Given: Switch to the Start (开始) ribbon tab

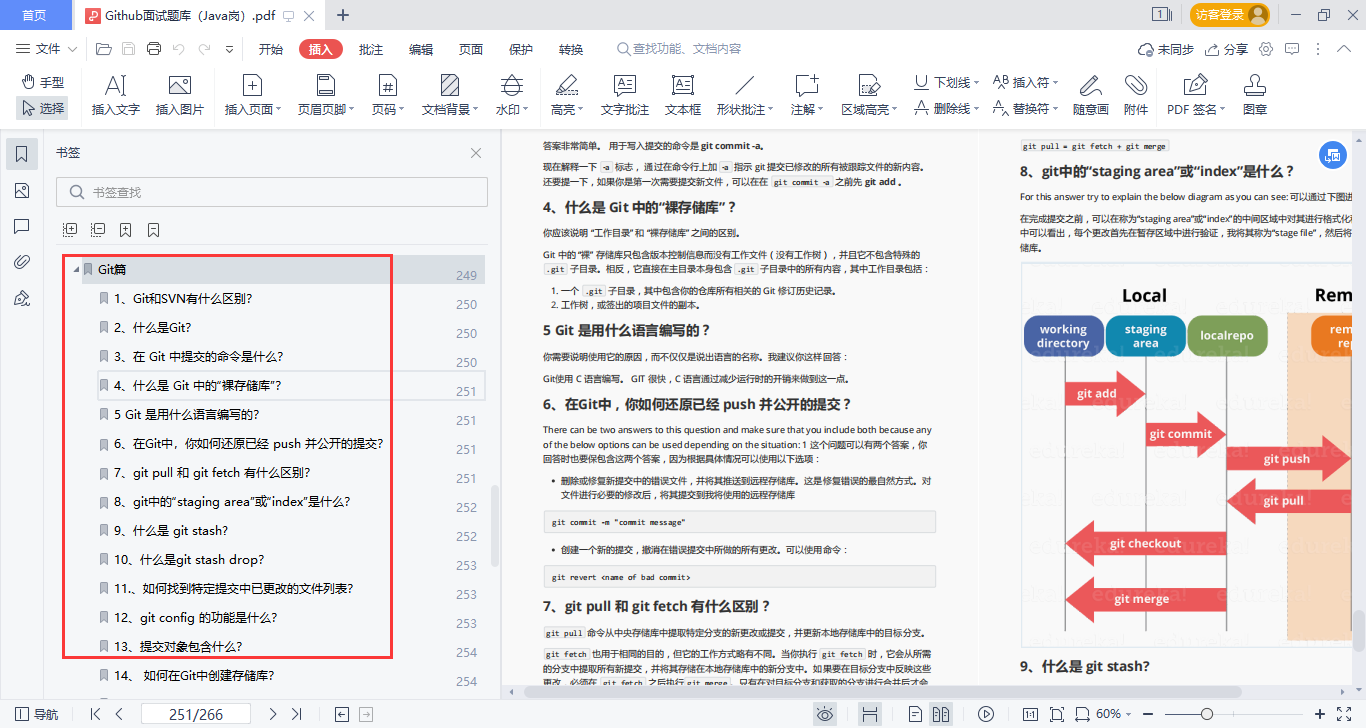Looking at the screenshot, I should 270,49.
